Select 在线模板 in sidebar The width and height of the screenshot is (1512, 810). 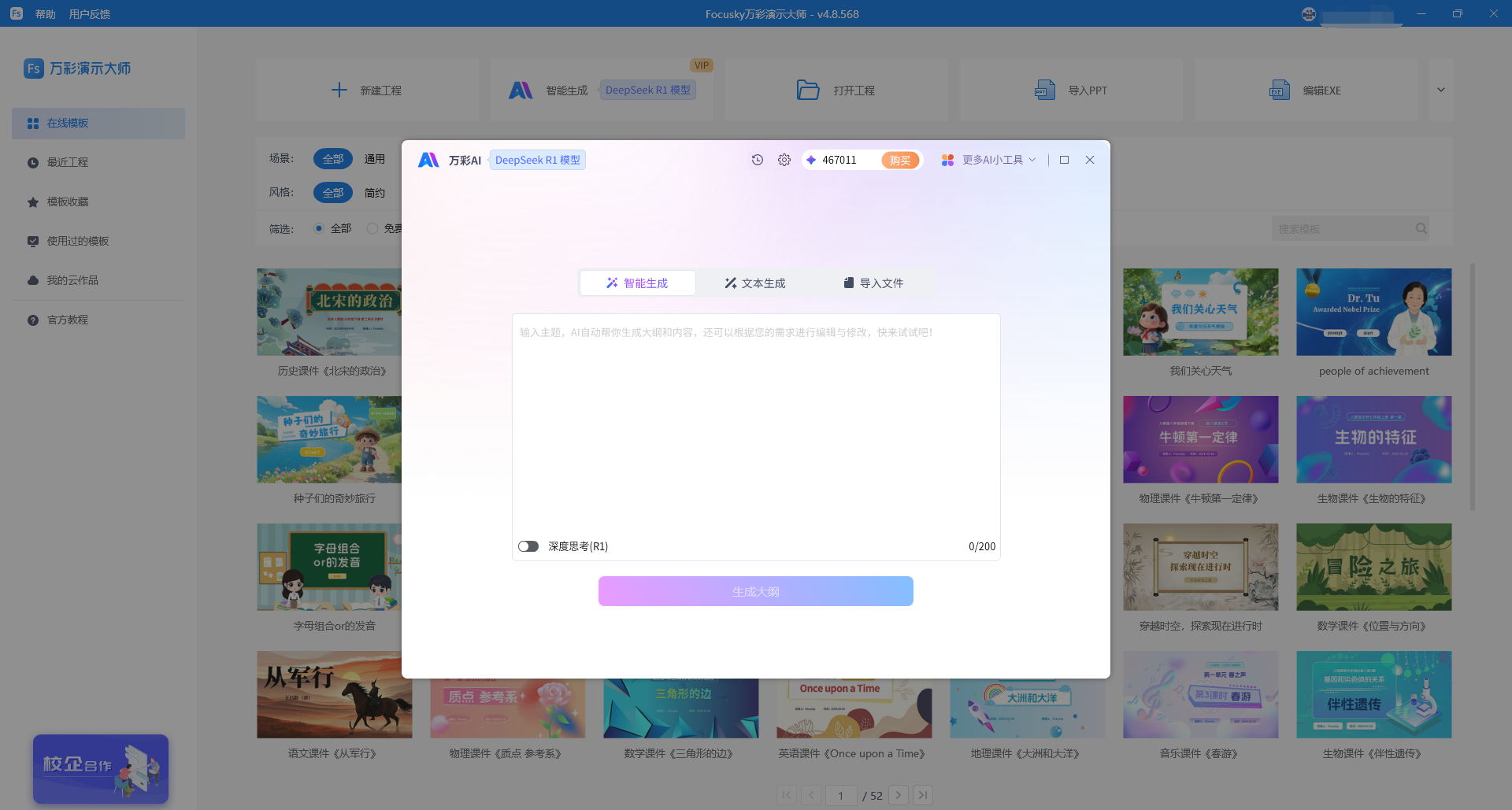pos(98,124)
